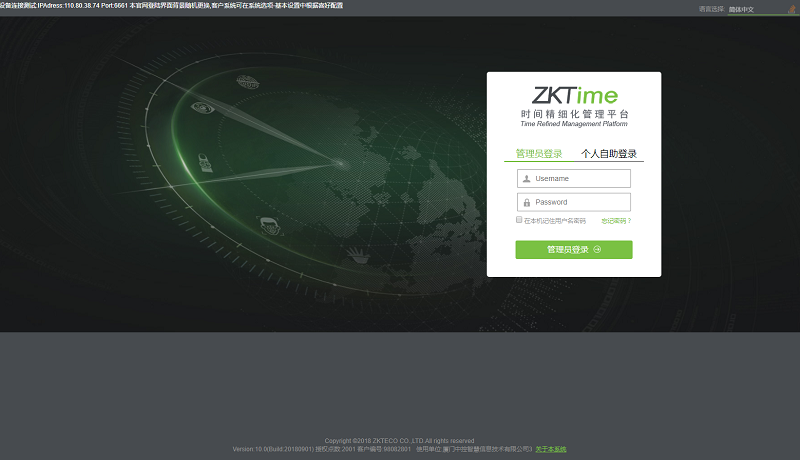Click the green 管理员登录 login button
Screen dimensions: 800x460
click(574, 249)
